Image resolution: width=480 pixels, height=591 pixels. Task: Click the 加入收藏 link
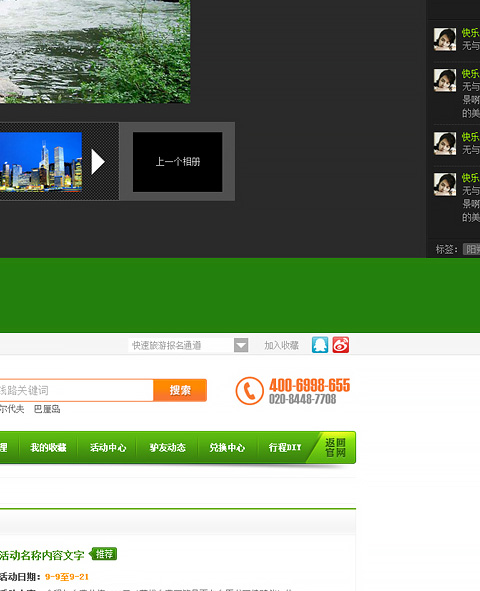pyautogui.click(x=281, y=345)
